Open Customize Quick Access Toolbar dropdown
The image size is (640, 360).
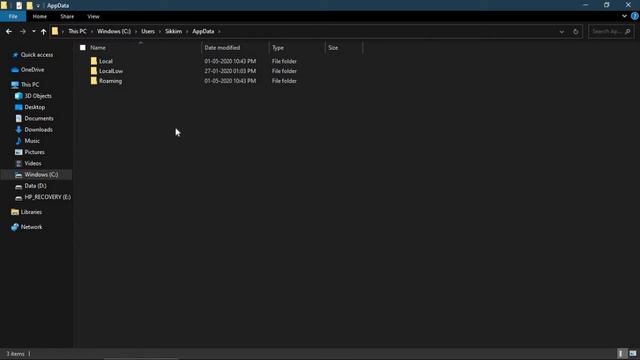38,6
